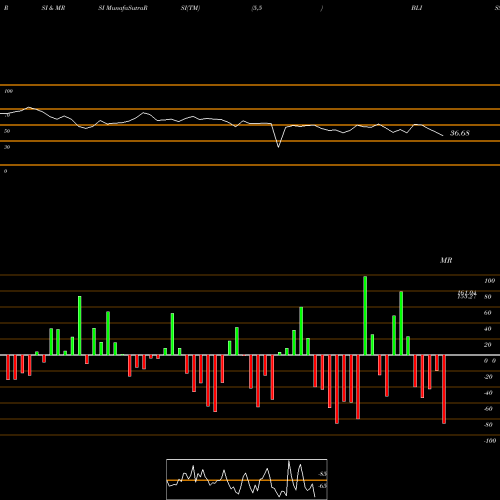Click the 'SI & MR' header text
Screen dimensions: 500x500
53,8
